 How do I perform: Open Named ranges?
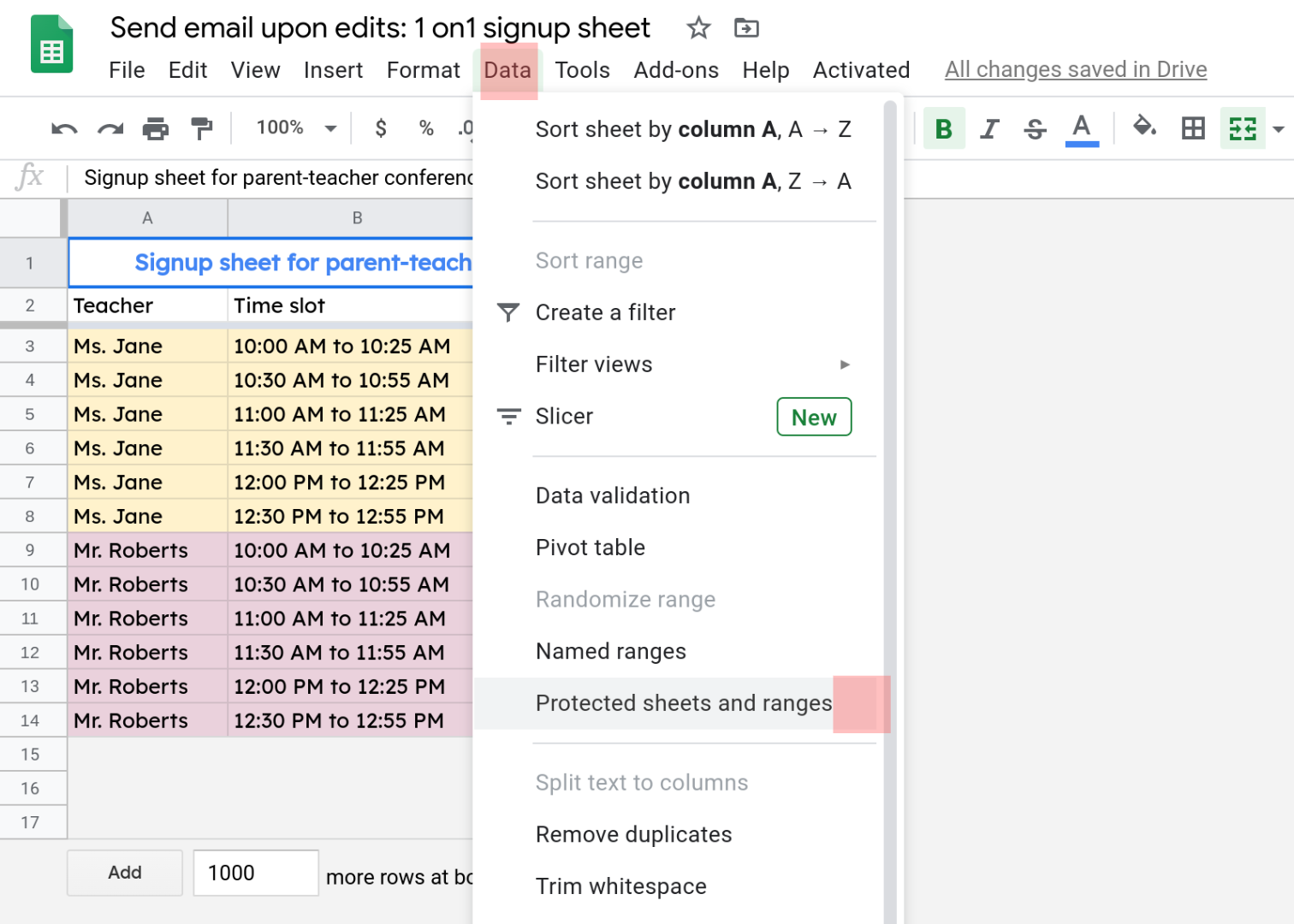coord(679,651)
